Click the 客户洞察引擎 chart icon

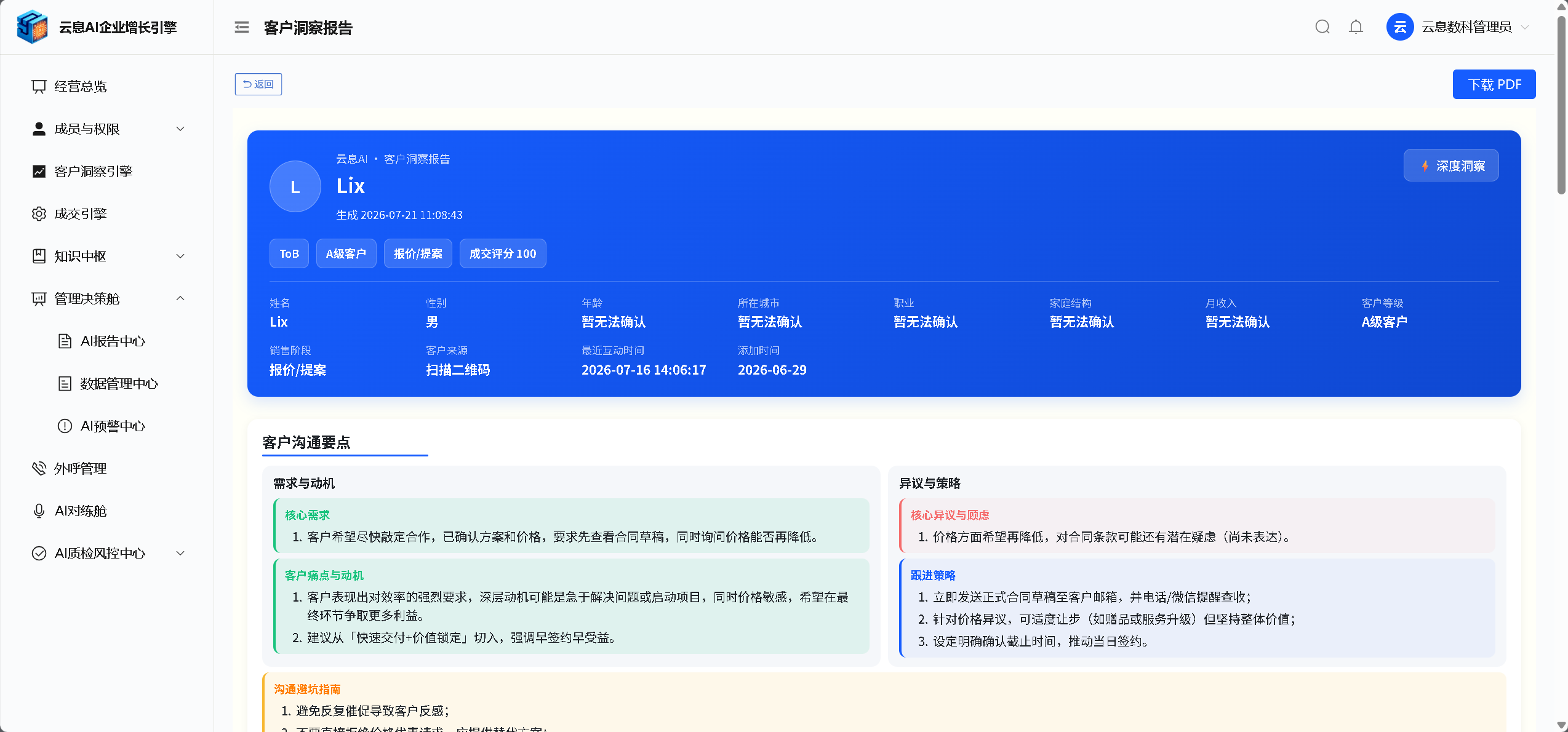(x=39, y=171)
